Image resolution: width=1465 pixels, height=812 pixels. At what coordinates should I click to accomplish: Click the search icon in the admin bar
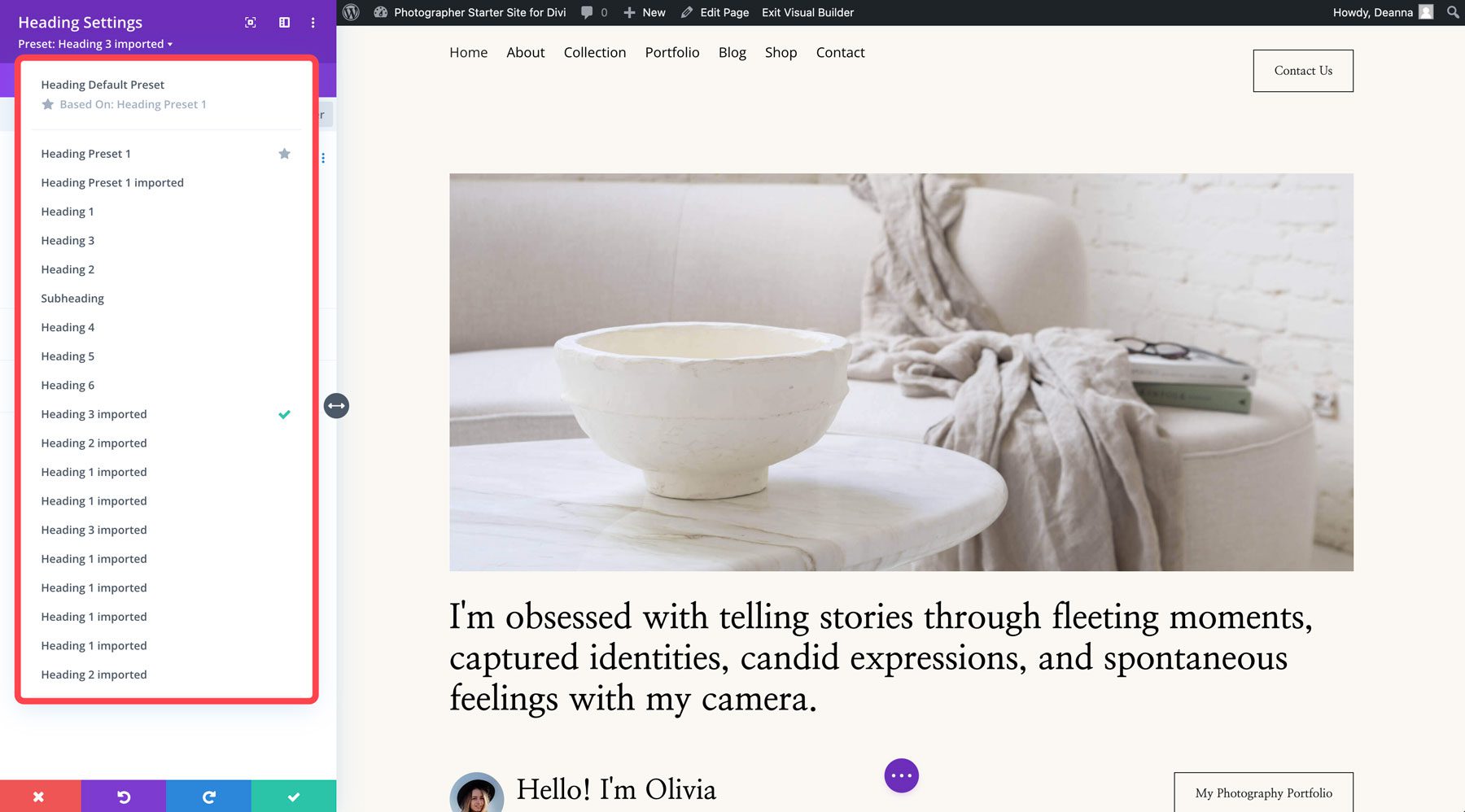(x=1452, y=12)
